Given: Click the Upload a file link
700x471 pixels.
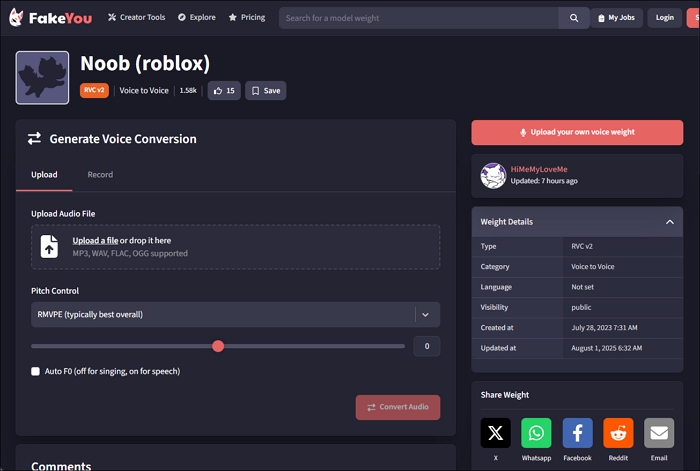Looking at the screenshot, I should click(95, 240).
